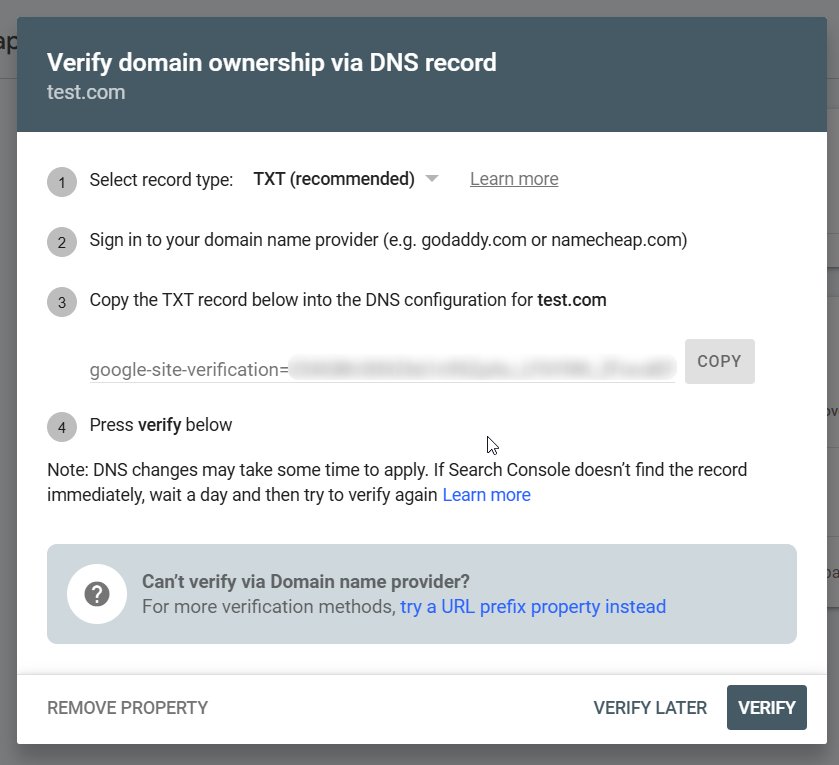Click the question mark help icon
The height and width of the screenshot is (765, 839).
pos(96,594)
